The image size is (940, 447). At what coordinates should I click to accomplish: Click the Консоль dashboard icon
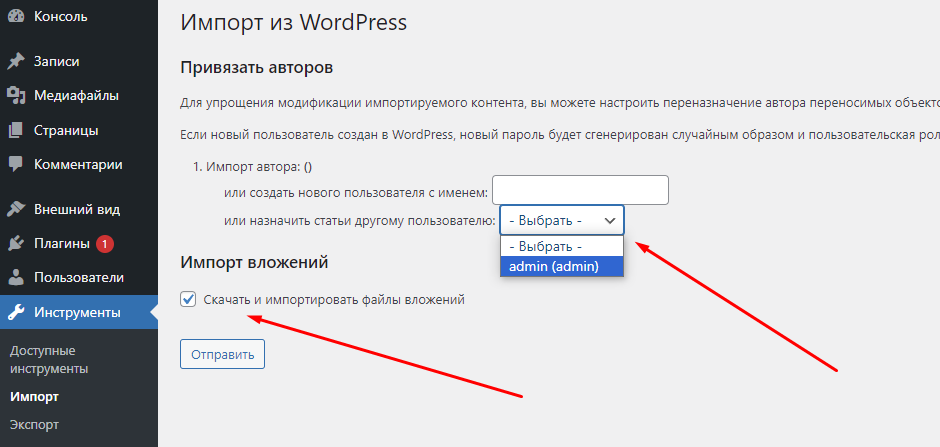(x=16, y=17)
